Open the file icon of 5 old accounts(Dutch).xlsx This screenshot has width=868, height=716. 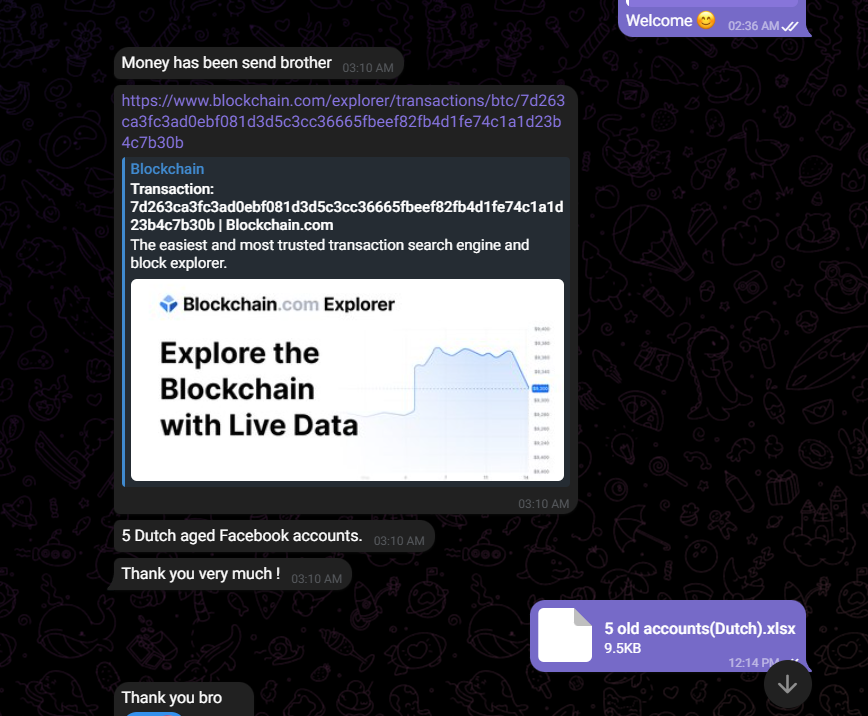click(x=565, y=635)
